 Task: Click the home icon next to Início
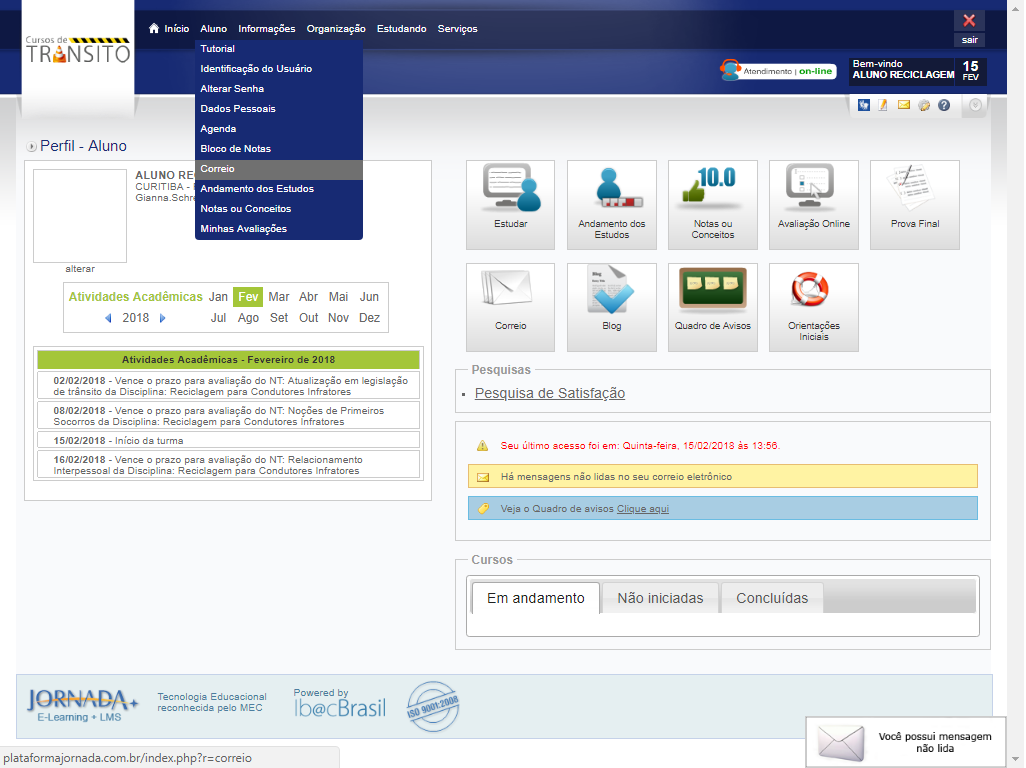pyautogui.click(x=154, y=28)
